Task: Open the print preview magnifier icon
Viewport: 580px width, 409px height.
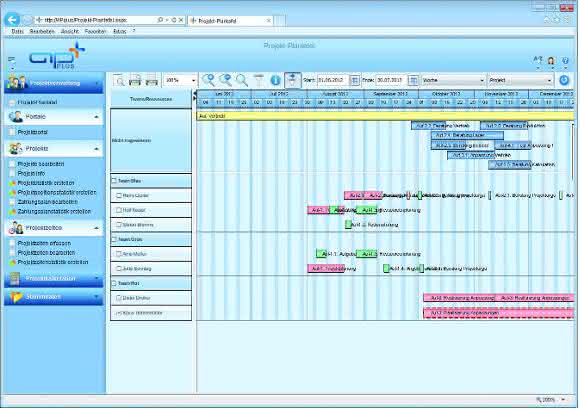Action: coord(119,80)
